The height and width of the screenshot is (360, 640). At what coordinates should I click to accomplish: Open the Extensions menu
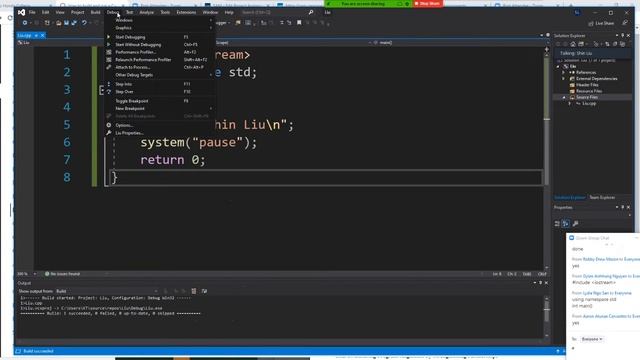coord(186,12)
